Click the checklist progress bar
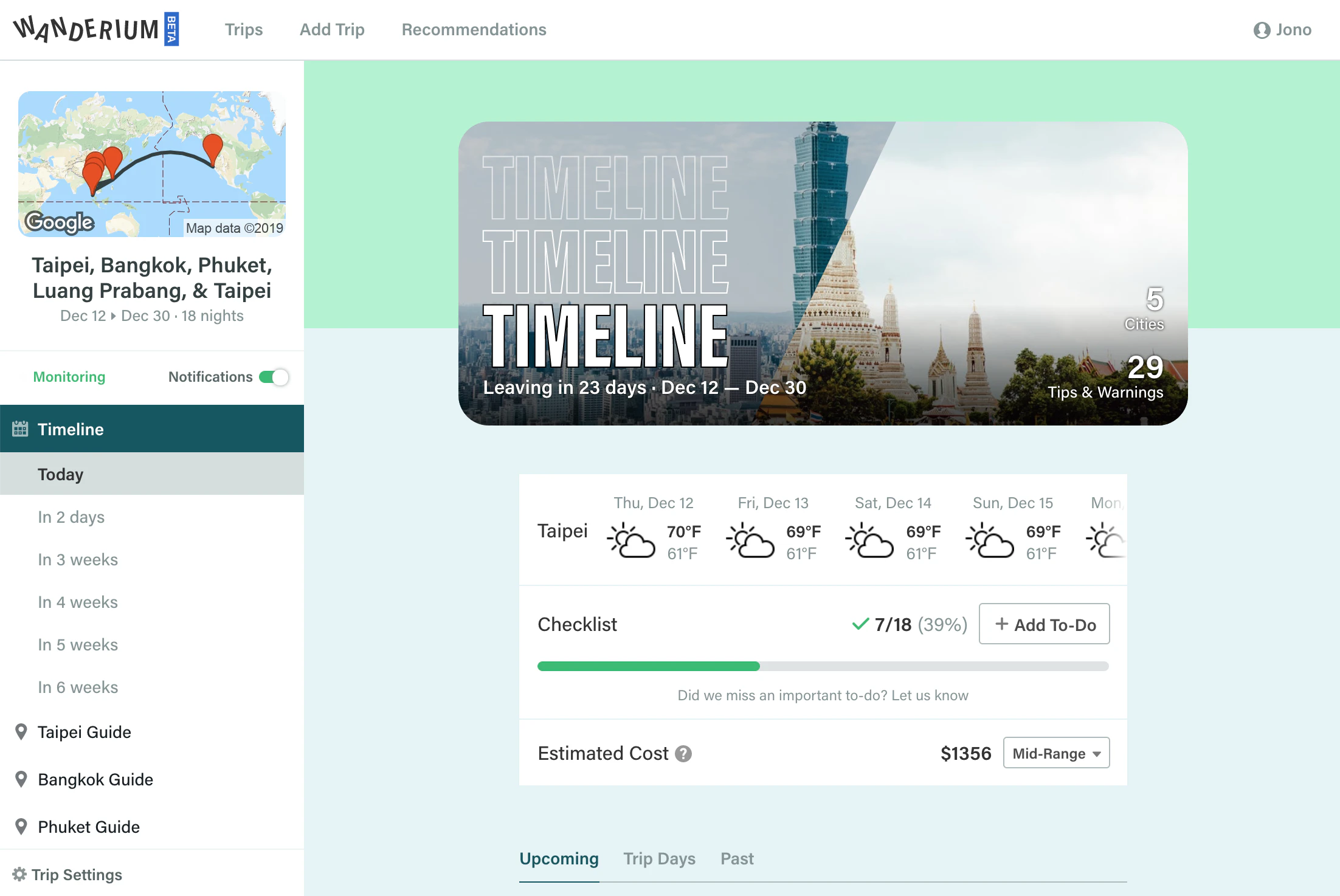The height and width of the screenshot is (896, 1340). [x=823, y=666]
